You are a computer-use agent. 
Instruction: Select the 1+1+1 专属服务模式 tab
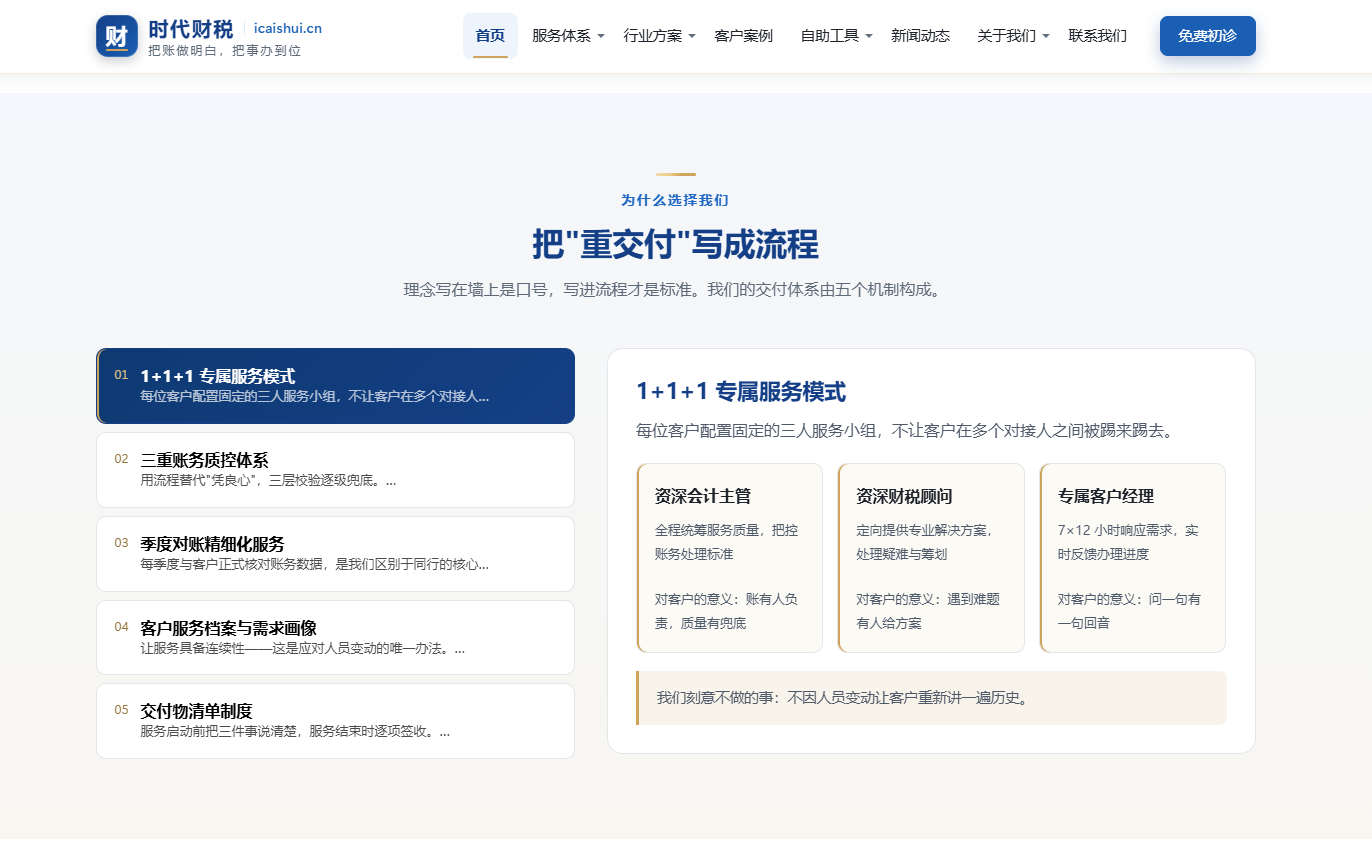pyautogui.click(x=336, y=386)
